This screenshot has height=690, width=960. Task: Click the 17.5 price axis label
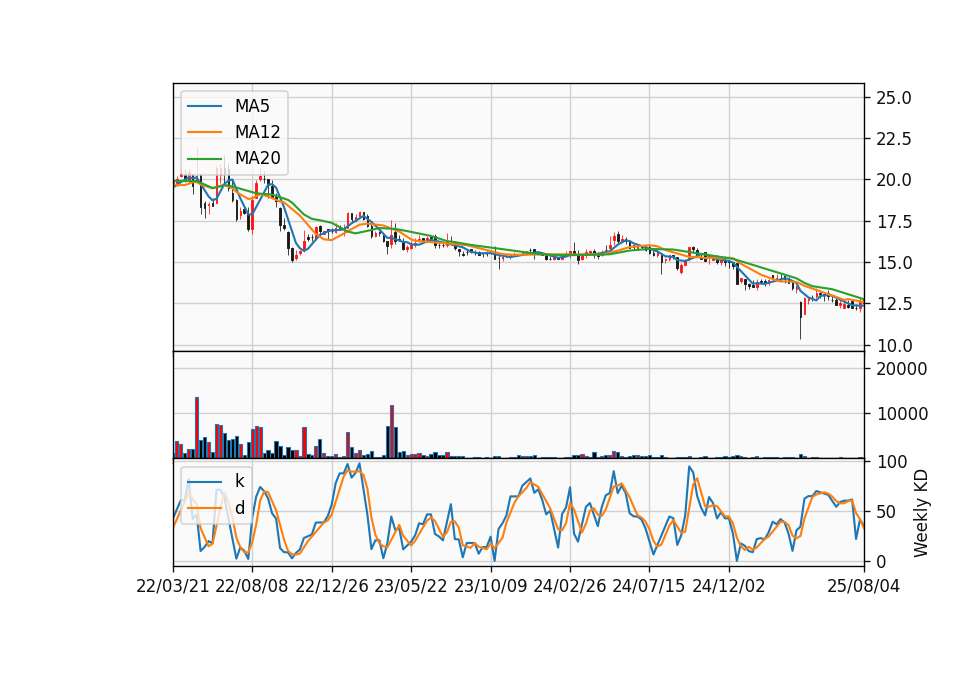click(x=894, y=222)
